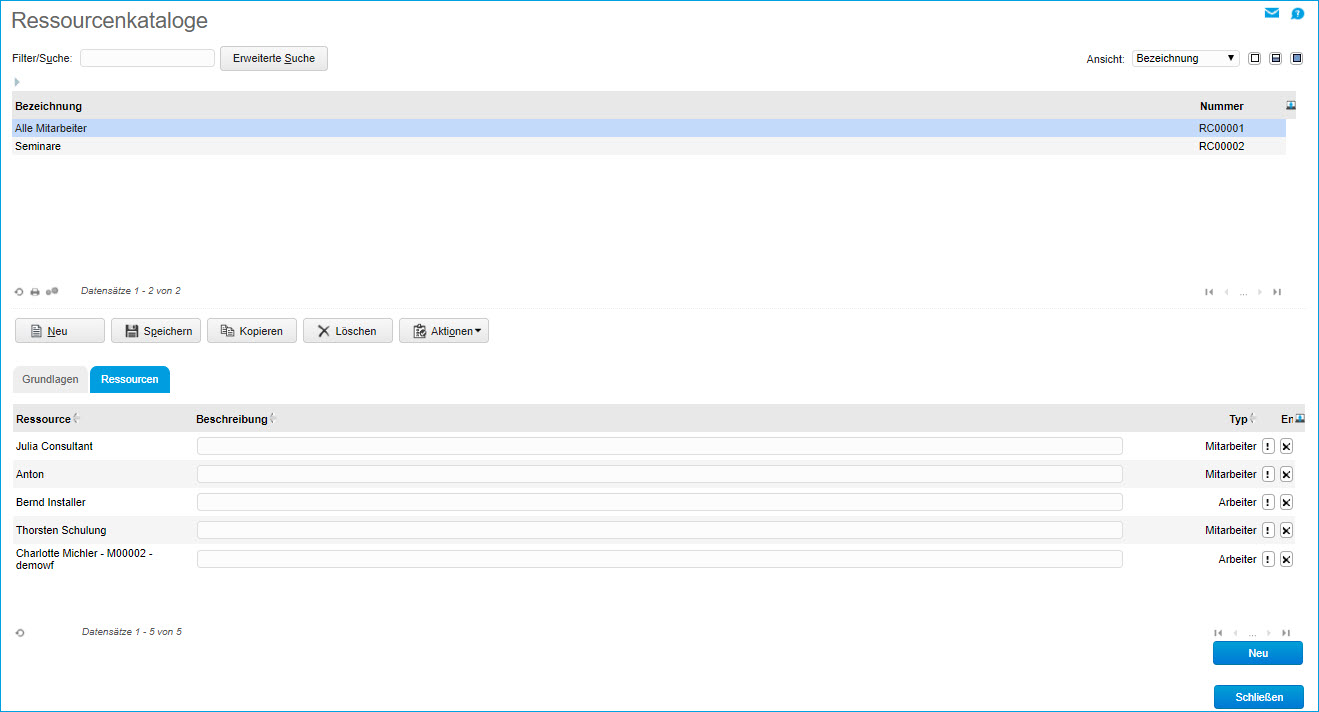Open the Ansicht dropdown showing Bezeichnung

point(1186,58)
